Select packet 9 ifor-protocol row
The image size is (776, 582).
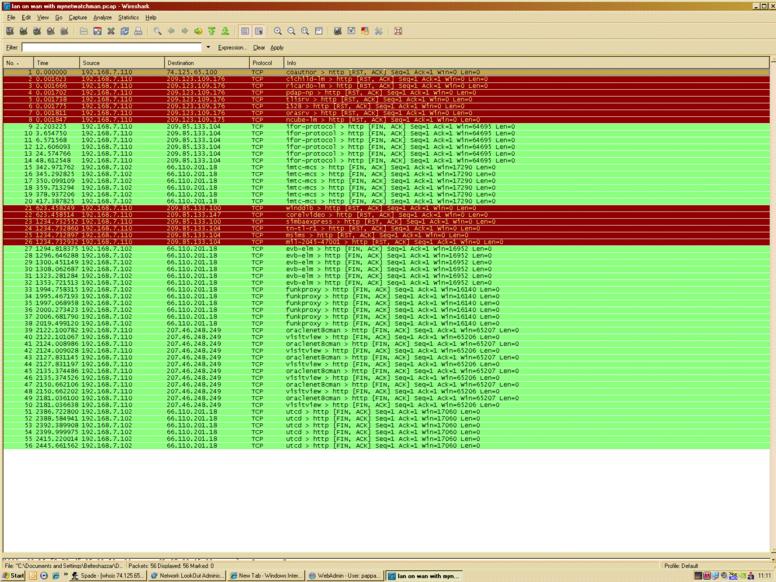click(387, 127)
